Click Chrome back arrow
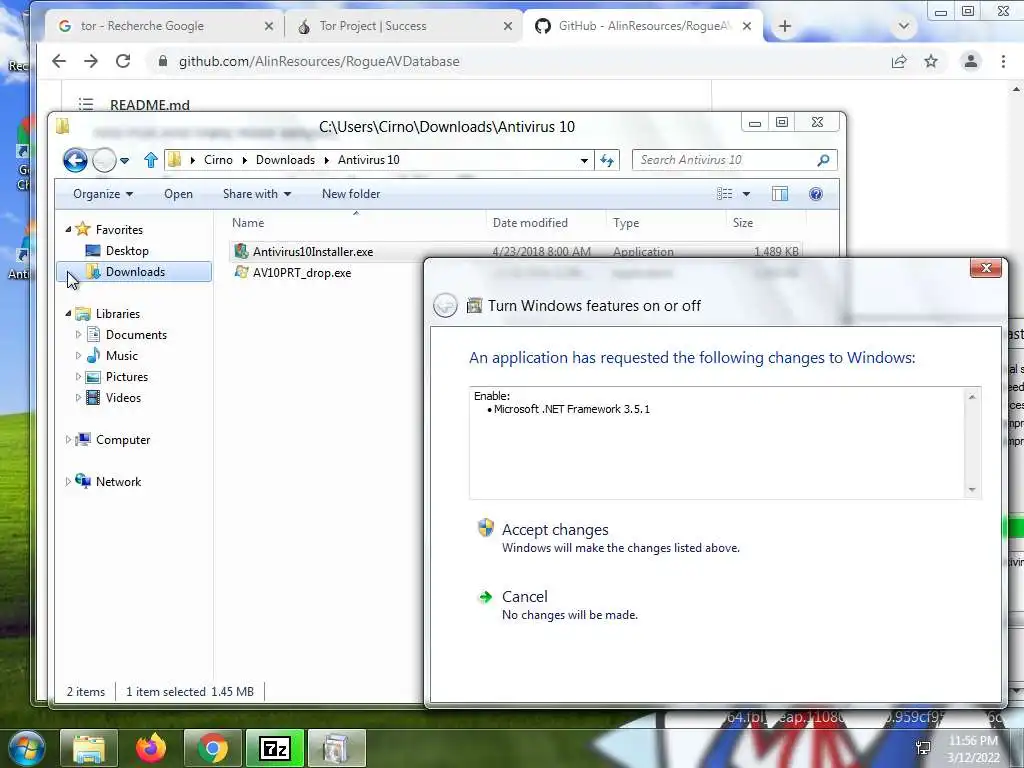This screenshot has height=768, width=1024. [x=59, y=61]
